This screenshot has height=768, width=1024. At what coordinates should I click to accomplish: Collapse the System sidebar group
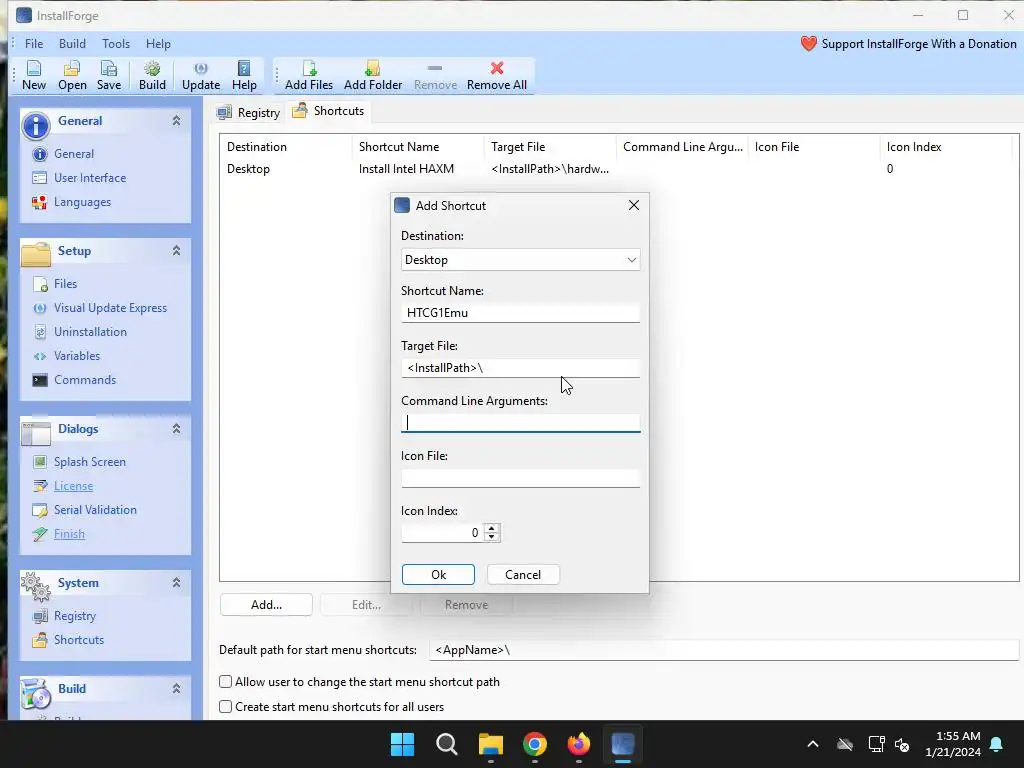pyautogui.click(x=176, y=583)
